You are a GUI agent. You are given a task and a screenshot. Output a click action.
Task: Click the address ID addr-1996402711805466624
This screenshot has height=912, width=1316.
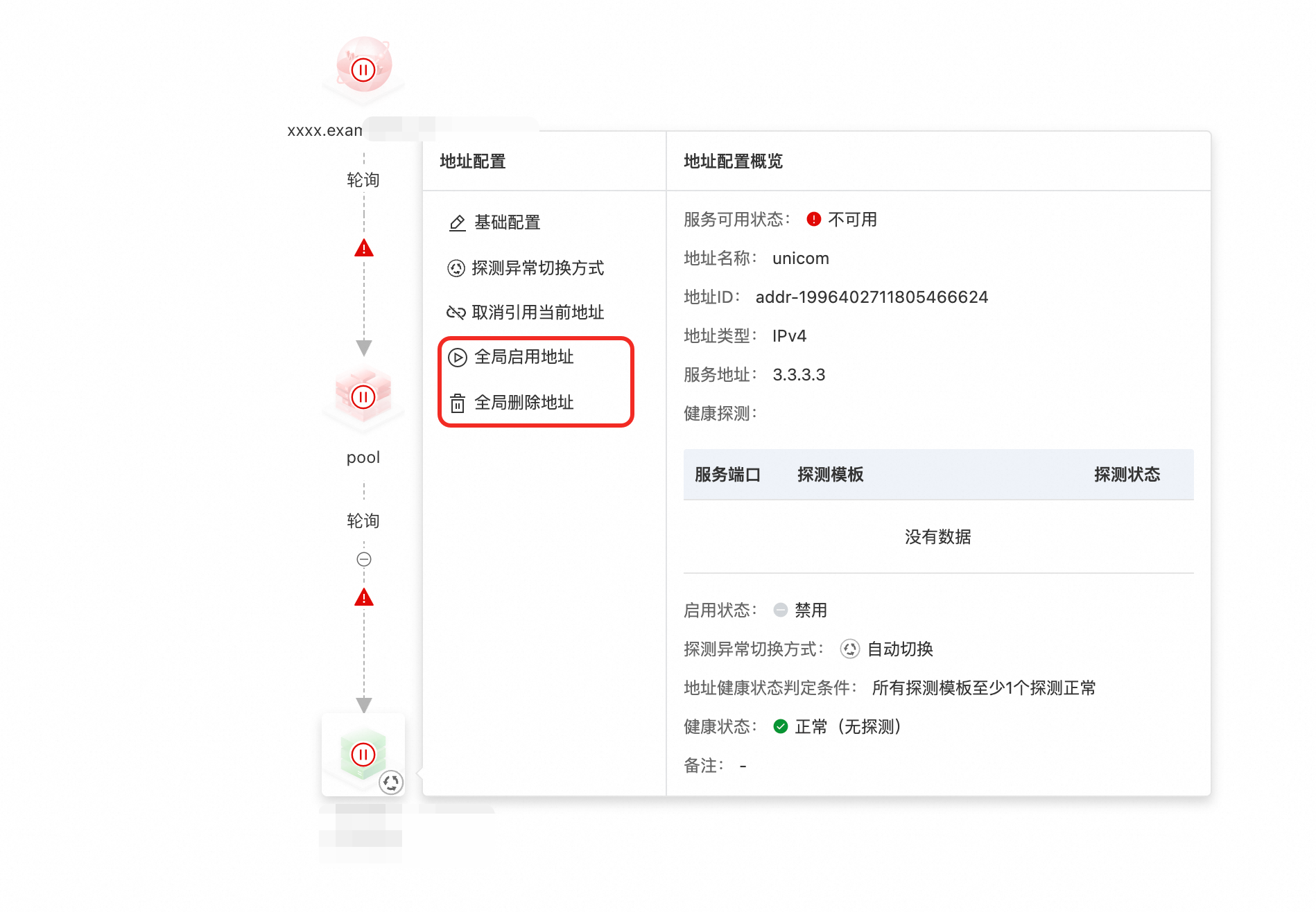pos(872,297)
